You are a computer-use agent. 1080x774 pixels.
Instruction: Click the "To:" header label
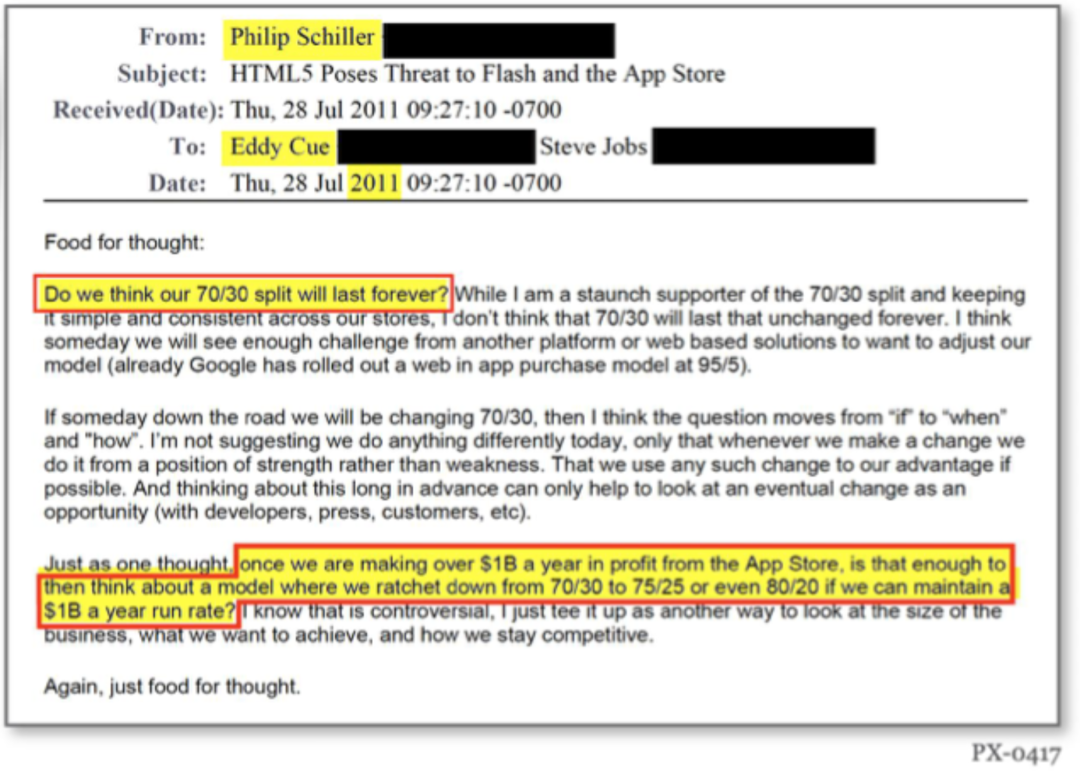point(188,147)
